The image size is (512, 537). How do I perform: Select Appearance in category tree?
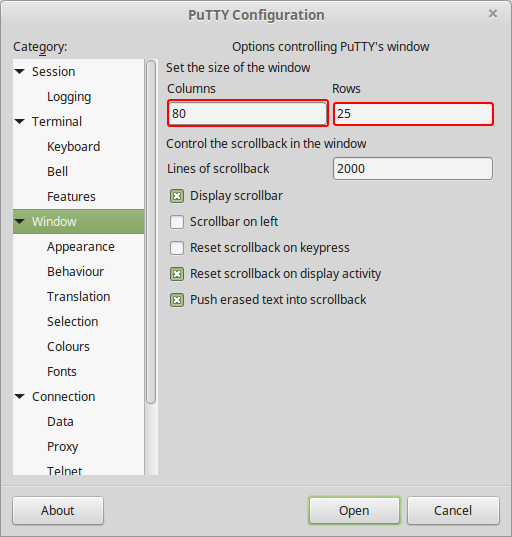[81, 247]
